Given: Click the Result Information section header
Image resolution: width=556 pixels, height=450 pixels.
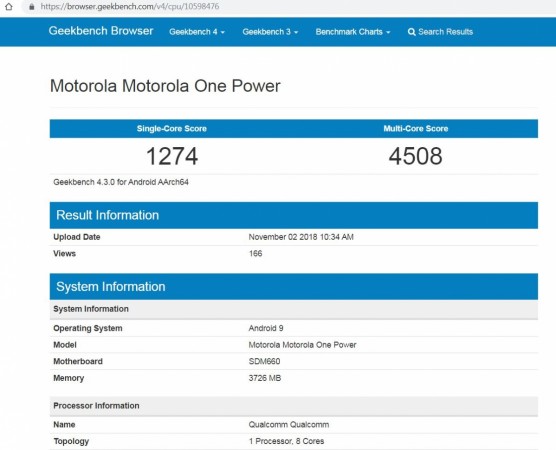Looking at the screenshot, I should click(x=294, y=215).
